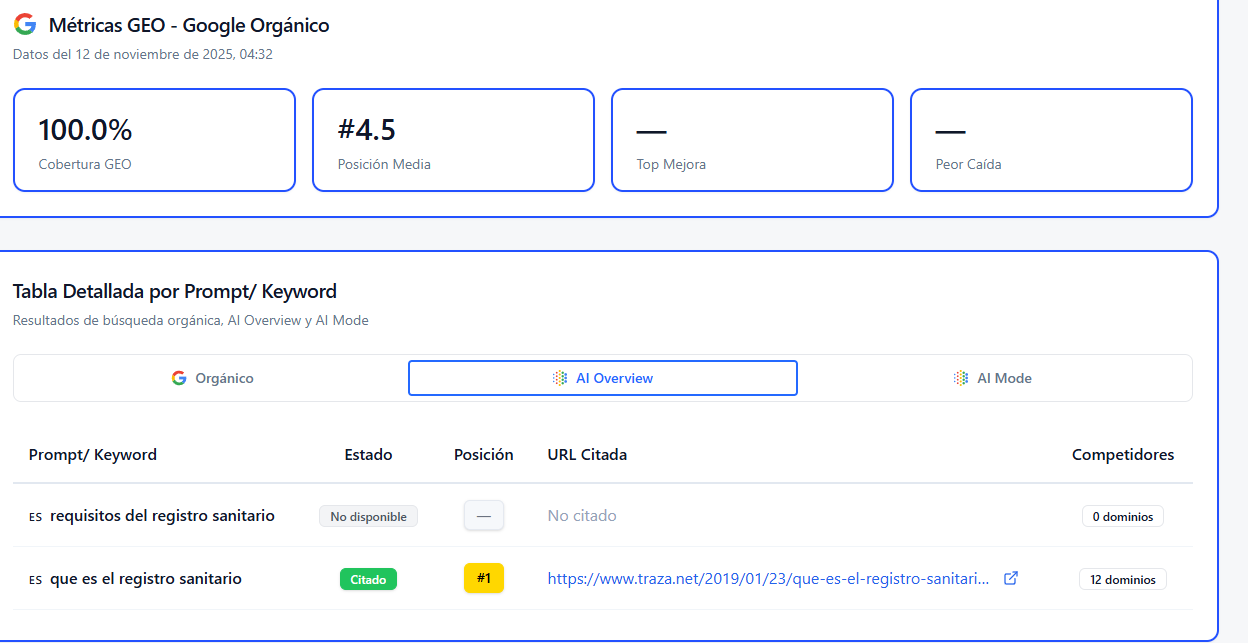Click the Google logo beside Métricas GEO title
Image resolution: width=1248 pixels, height=643 pixels.
(x=25, y=25)
